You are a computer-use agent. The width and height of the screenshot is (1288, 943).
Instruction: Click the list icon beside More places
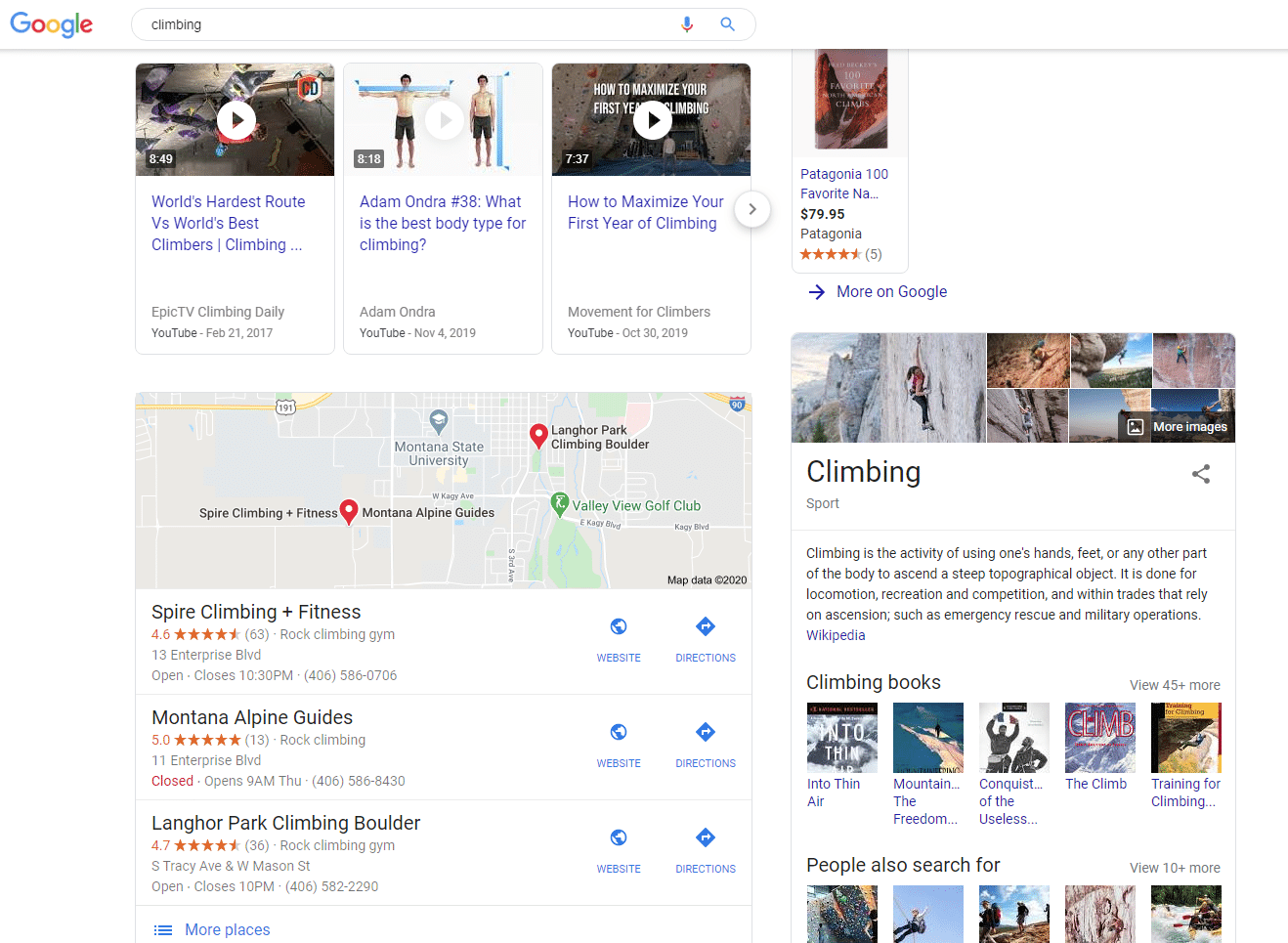pyautogui.click(x=163, y=930)
